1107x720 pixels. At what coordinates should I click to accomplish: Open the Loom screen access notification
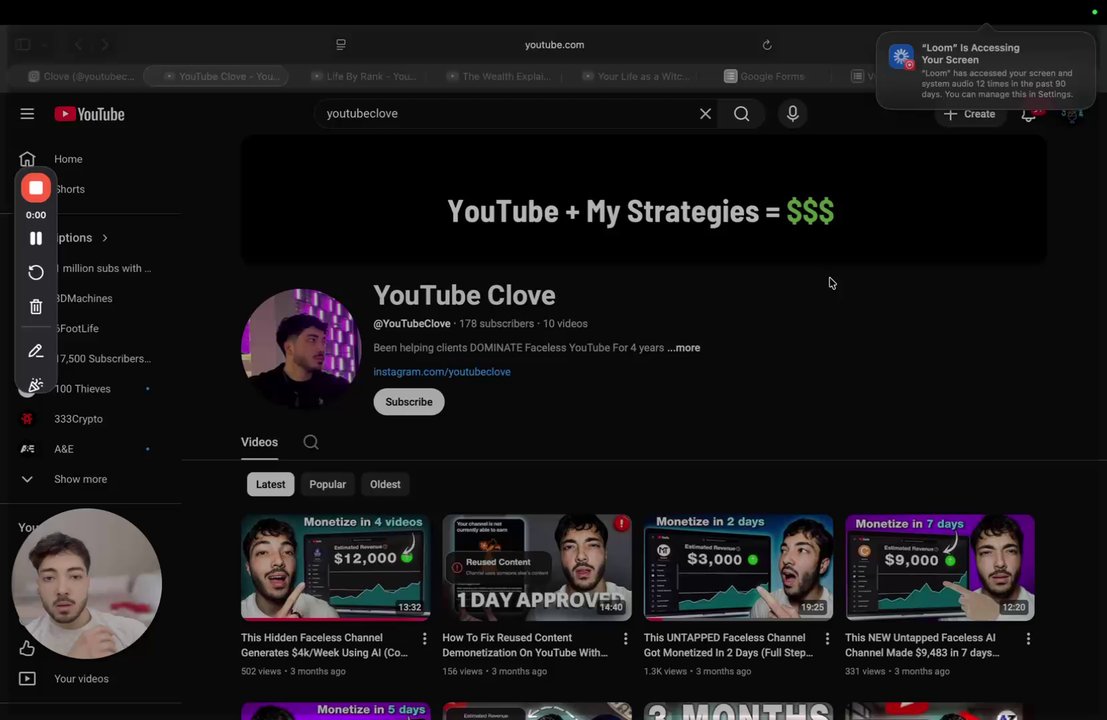pyautogui.click(x=986, y=71)
